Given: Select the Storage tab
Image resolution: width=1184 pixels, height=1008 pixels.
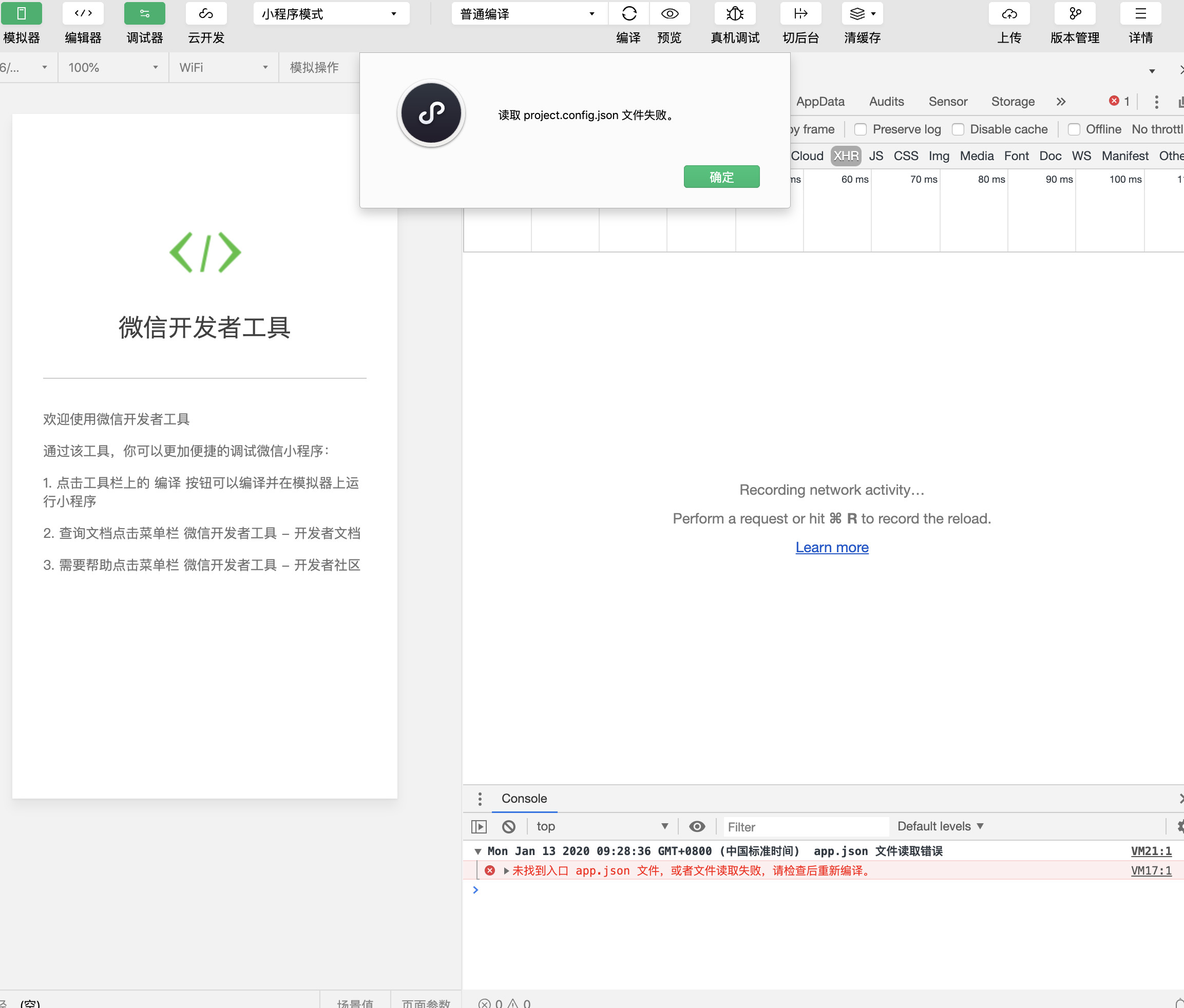Looking at the screenshot, I should pos(1013,102).
